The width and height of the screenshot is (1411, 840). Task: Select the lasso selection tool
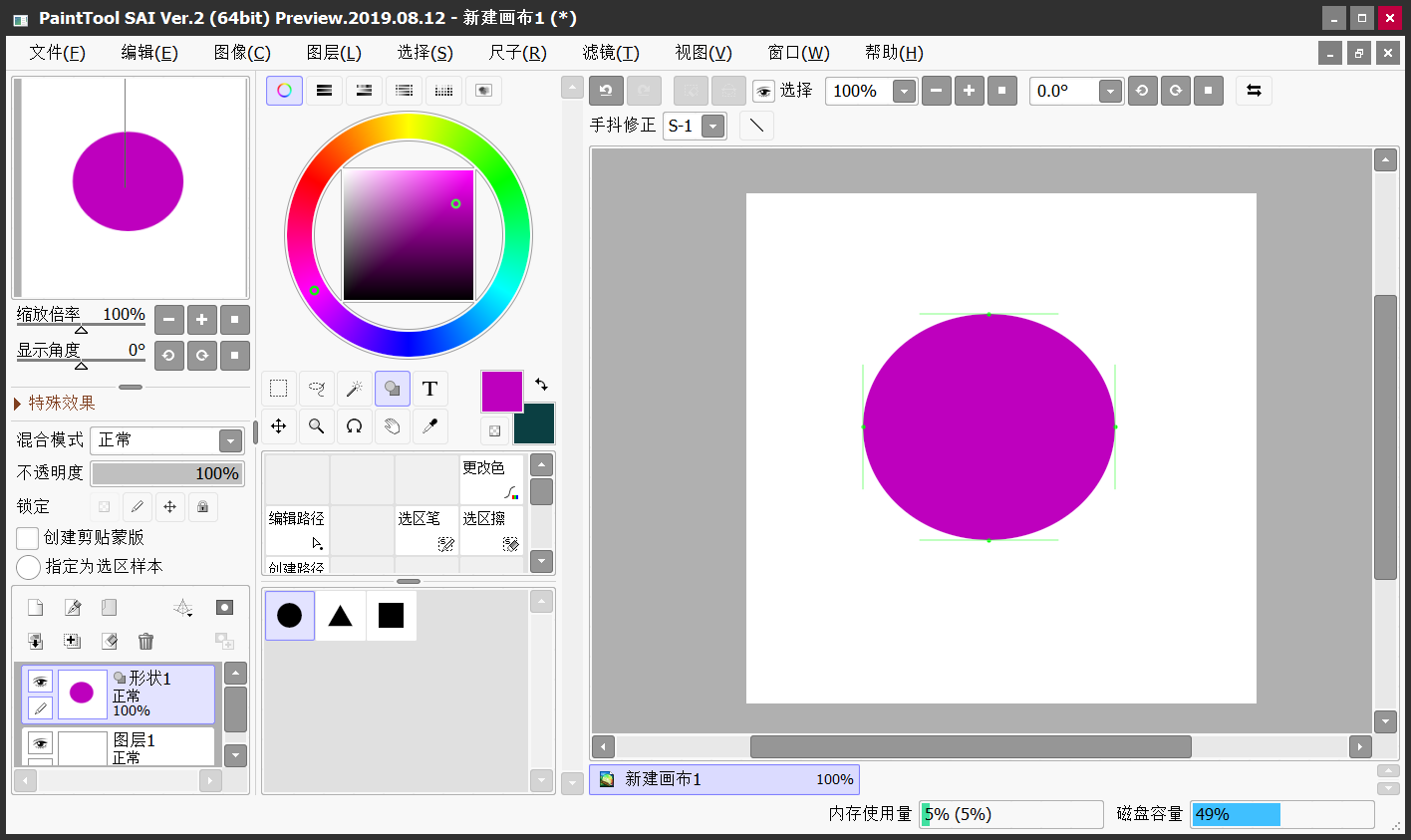coord(317,389)
